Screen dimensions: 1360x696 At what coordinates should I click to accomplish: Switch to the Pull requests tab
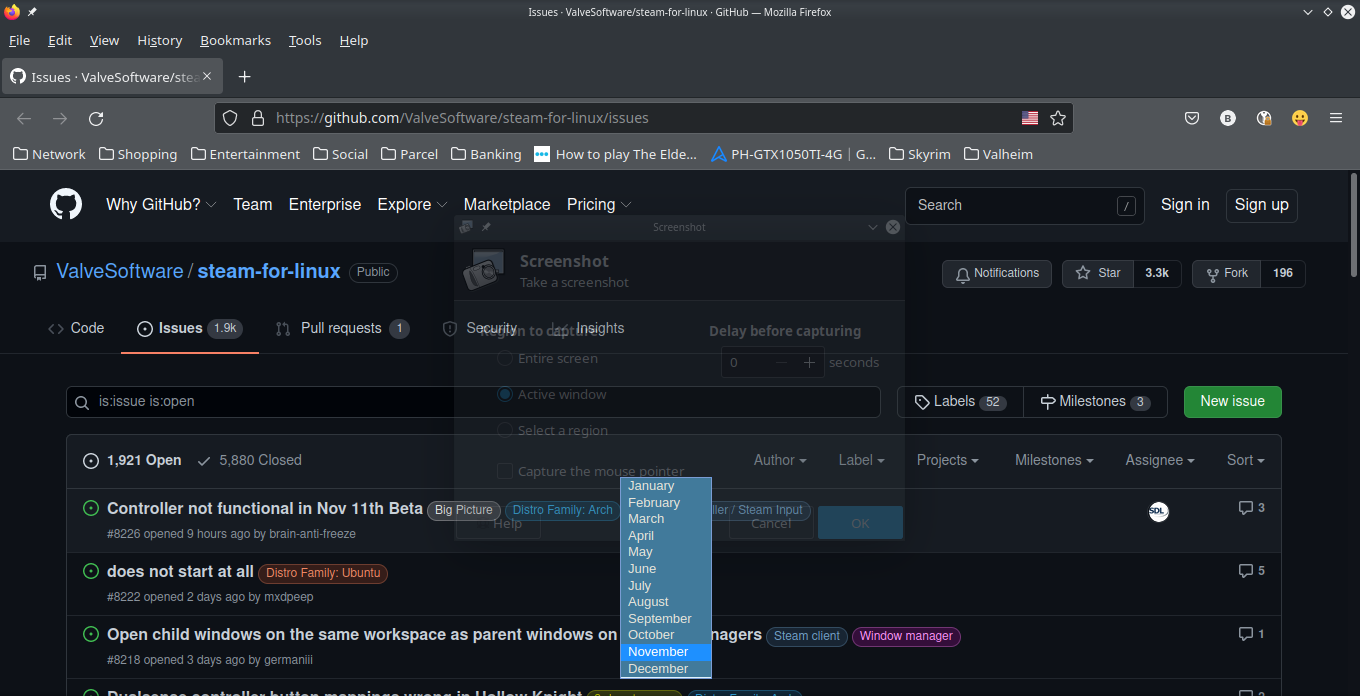point(342,328)
